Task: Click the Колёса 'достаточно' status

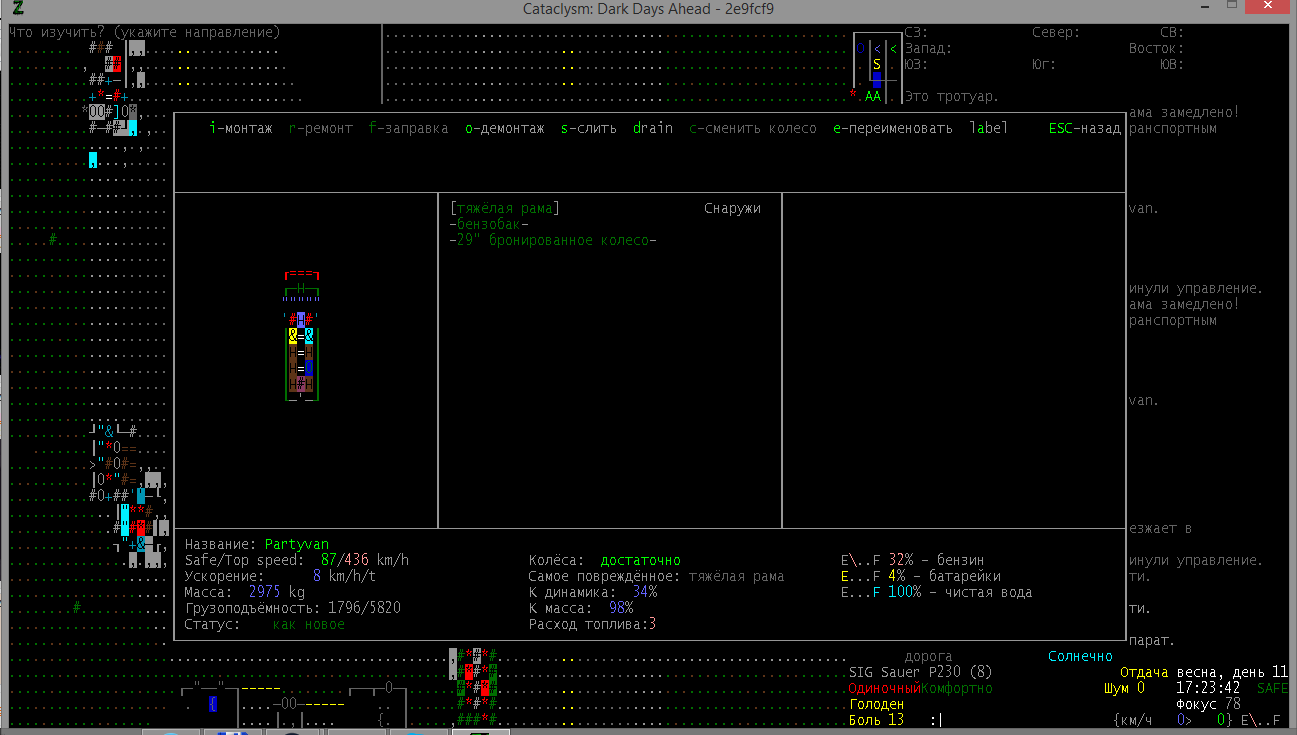Action: [641, 560]
